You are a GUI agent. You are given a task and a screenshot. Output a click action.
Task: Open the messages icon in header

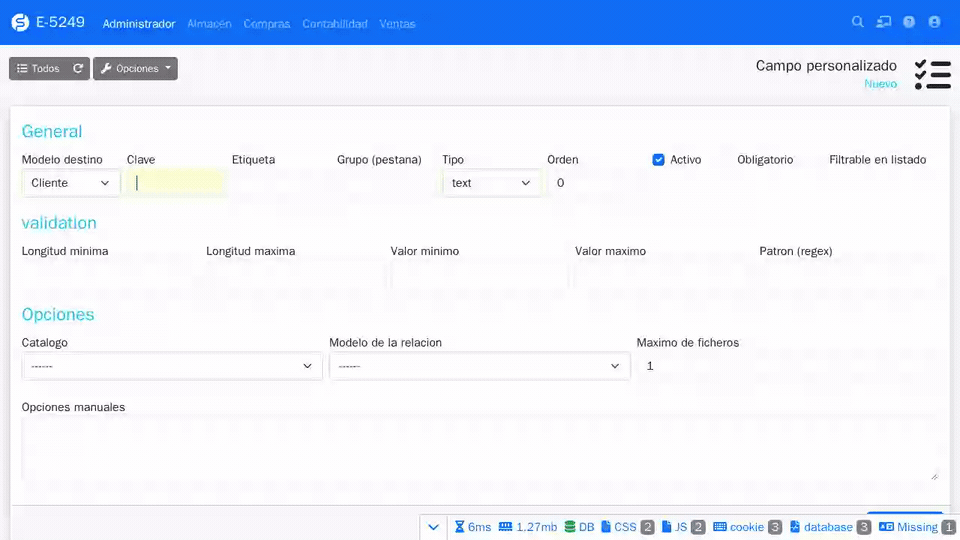883,22
